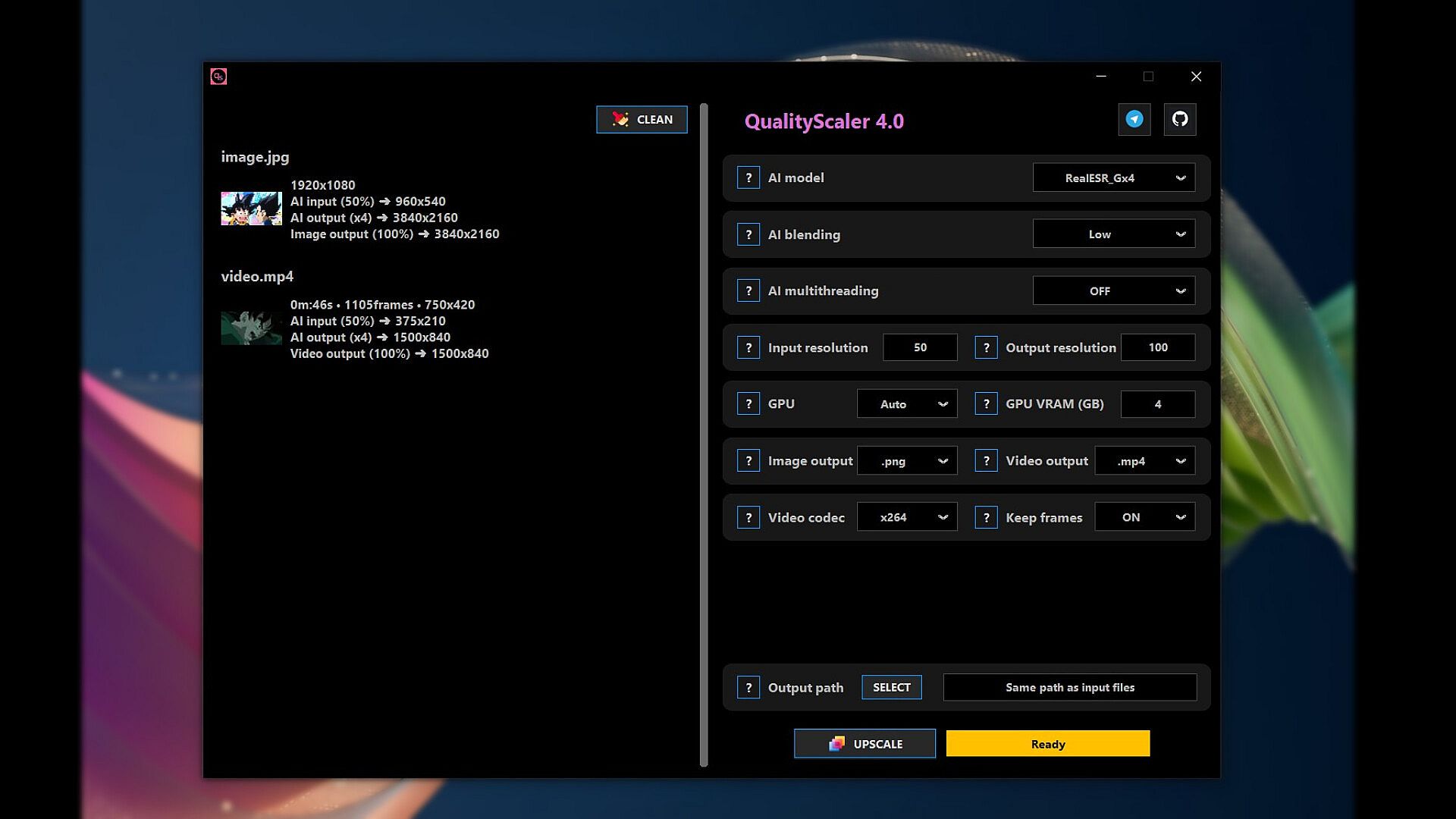Start processing with the UPSCALE button

864,744
